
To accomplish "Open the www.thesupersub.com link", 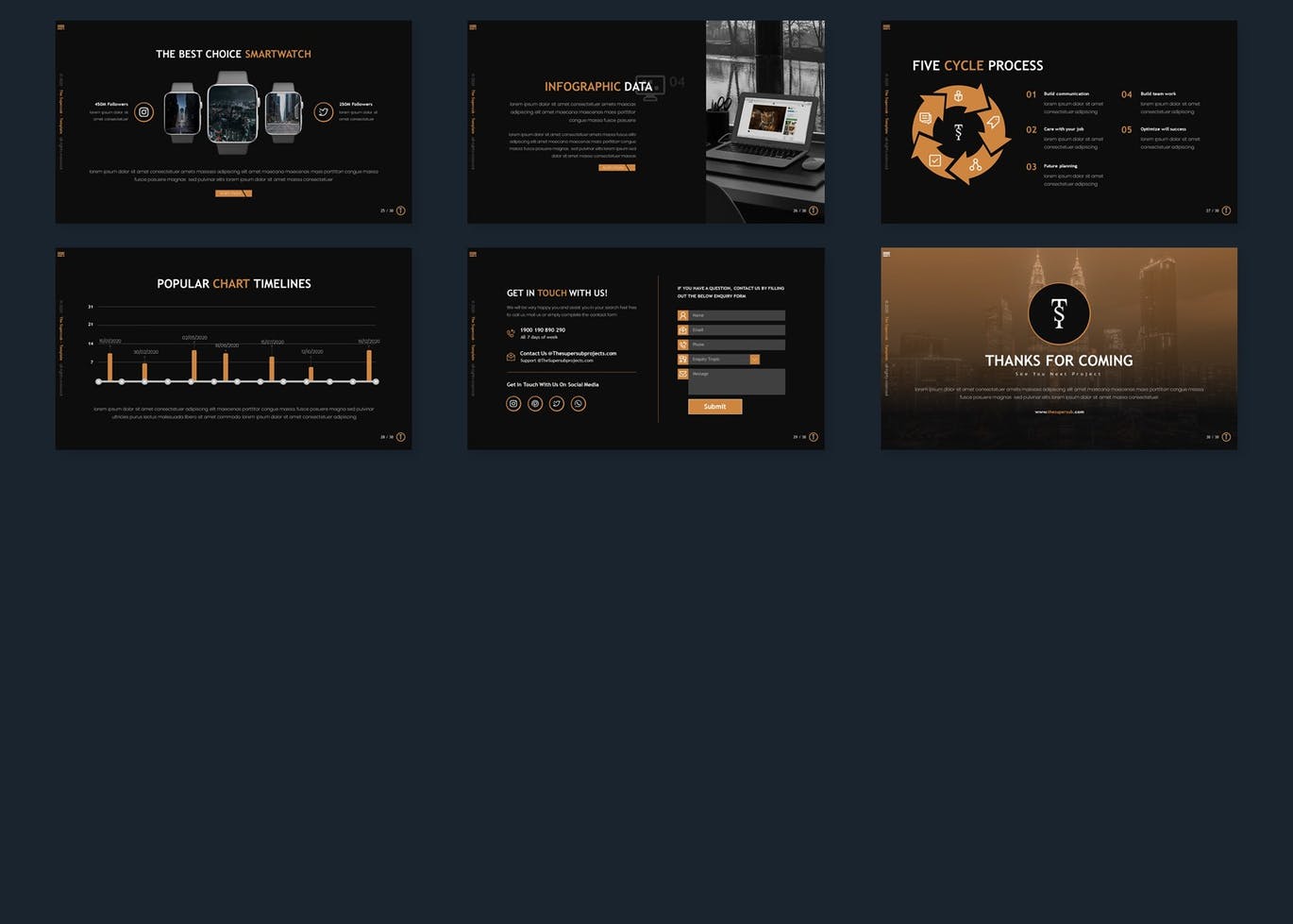I will point(1059,412).
